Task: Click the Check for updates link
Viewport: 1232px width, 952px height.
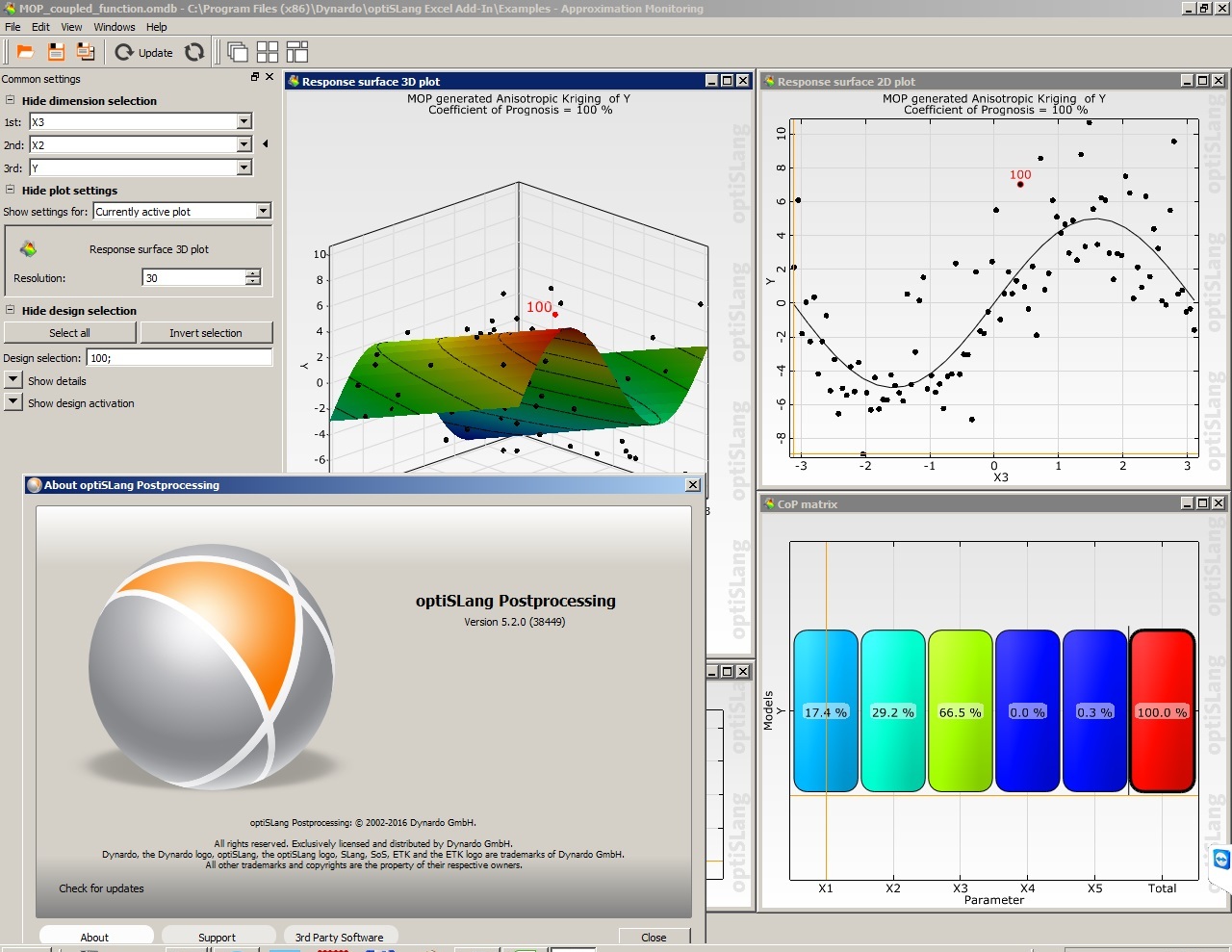Action: (101, 888)
